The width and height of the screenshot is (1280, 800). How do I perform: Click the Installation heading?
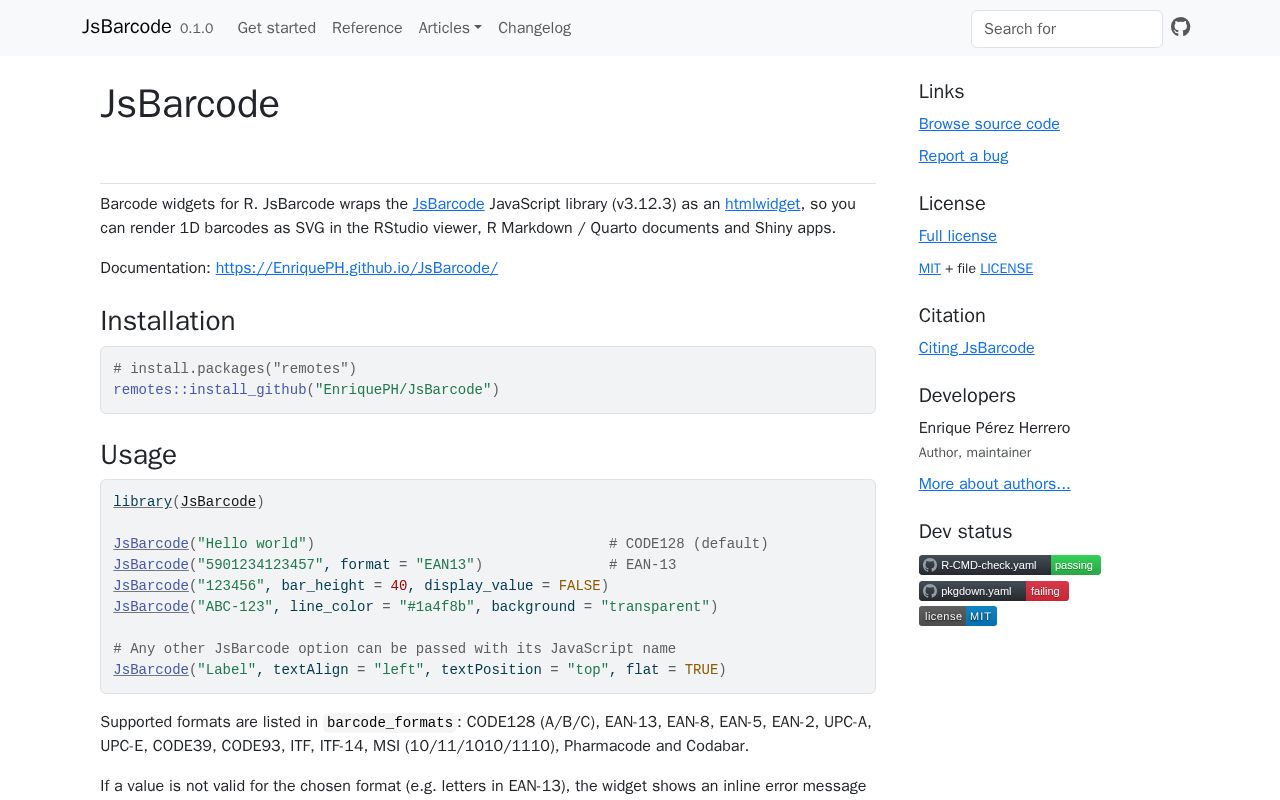point(168,321)
